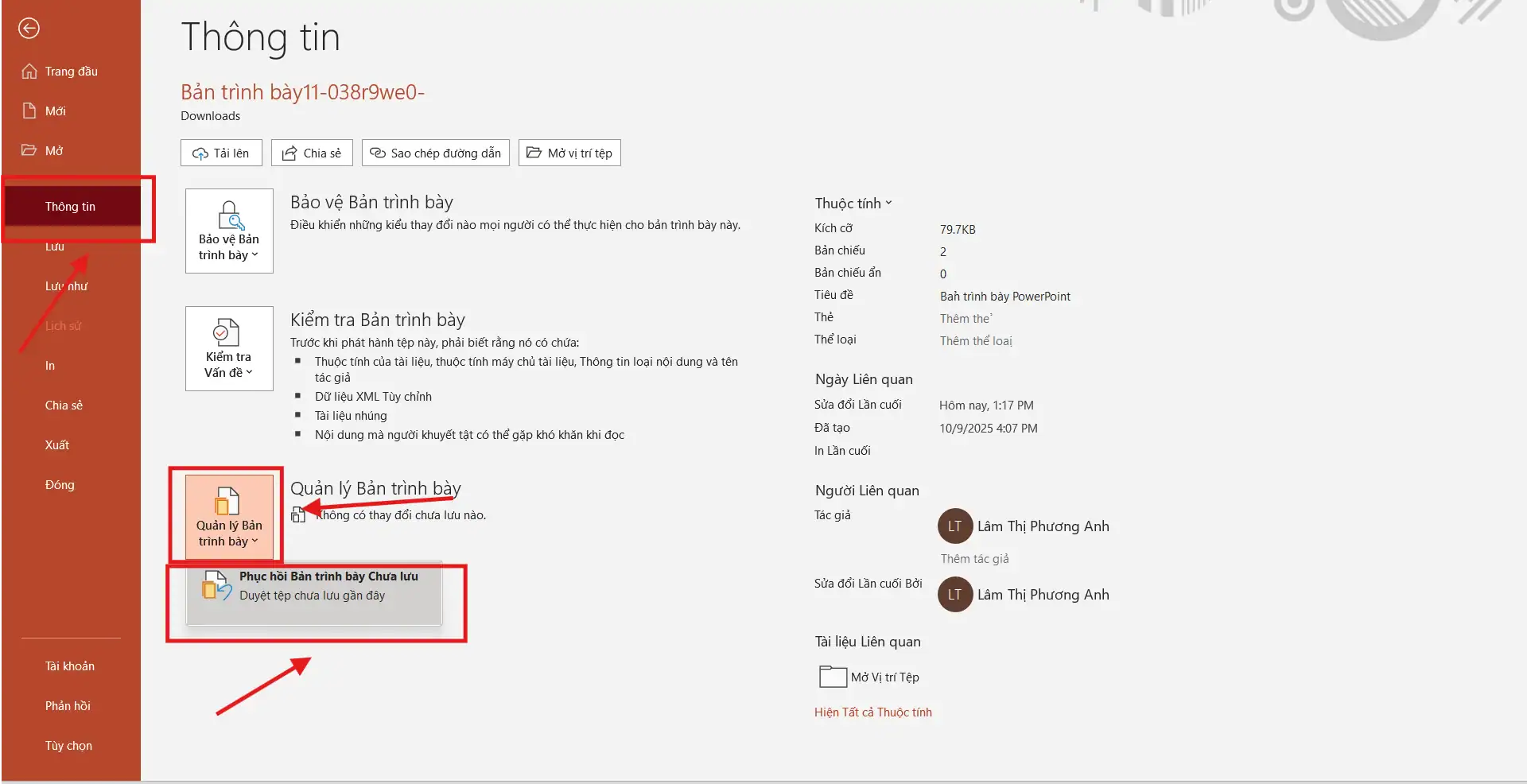Expand Bảo vệ Bản trình bày dropdown
Screen dimensions: 1527x784
(x=229, y=231)
